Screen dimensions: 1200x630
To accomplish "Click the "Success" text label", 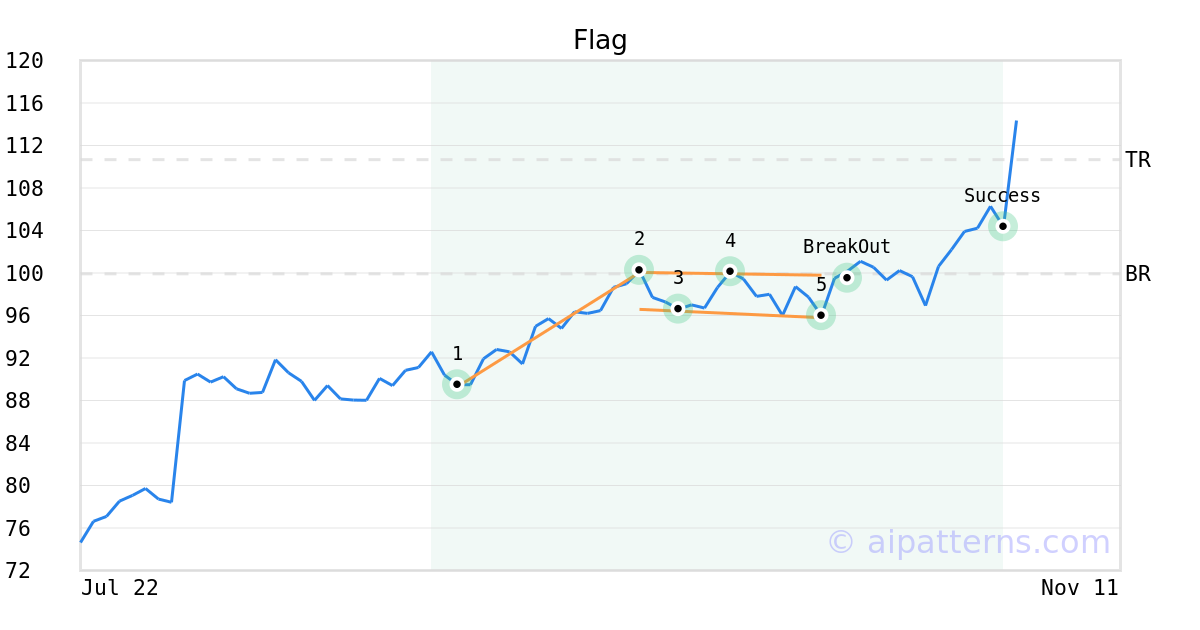I will 1002,196.
